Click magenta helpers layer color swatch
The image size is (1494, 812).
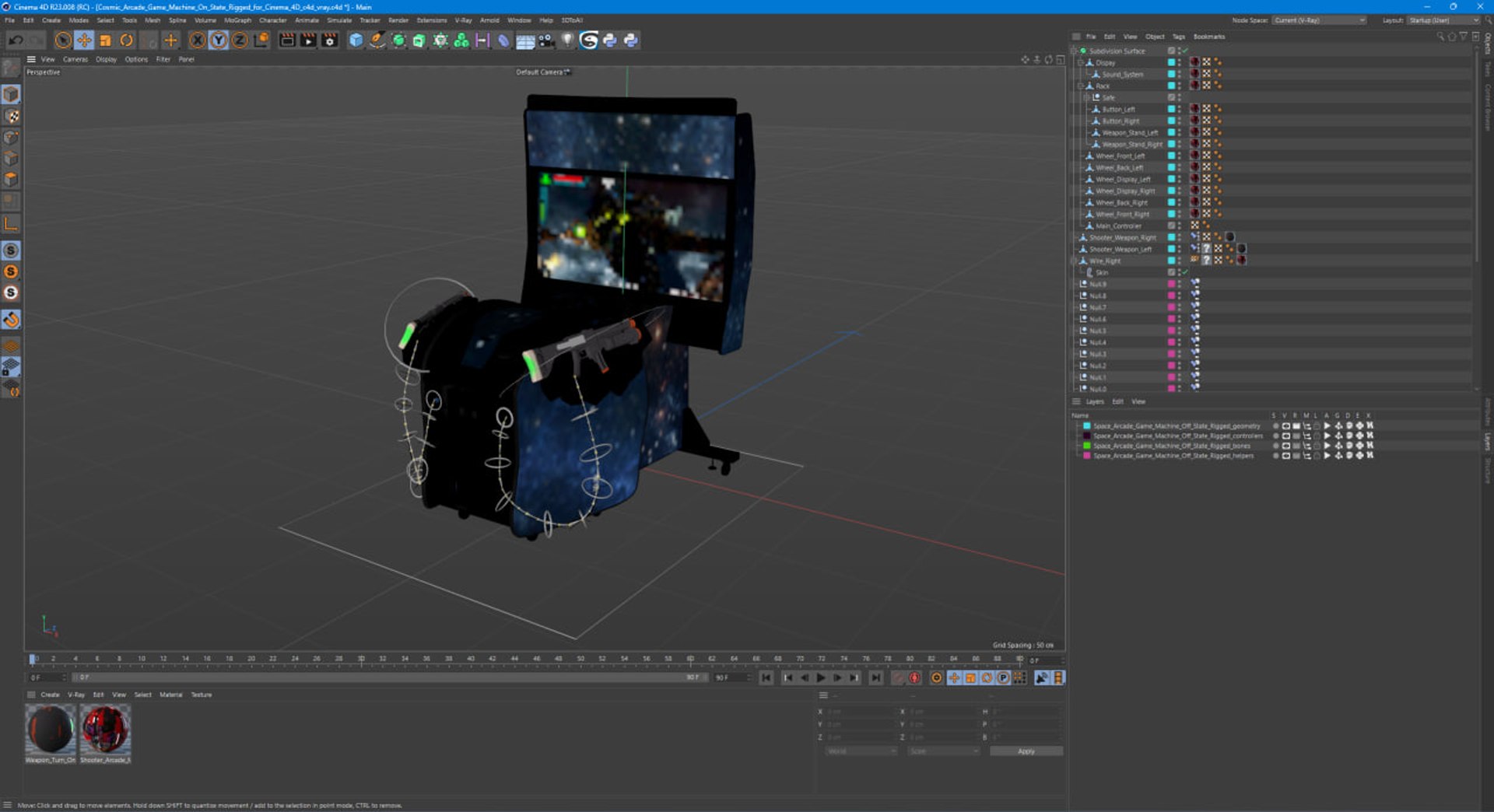click(x=1087, y=457)
